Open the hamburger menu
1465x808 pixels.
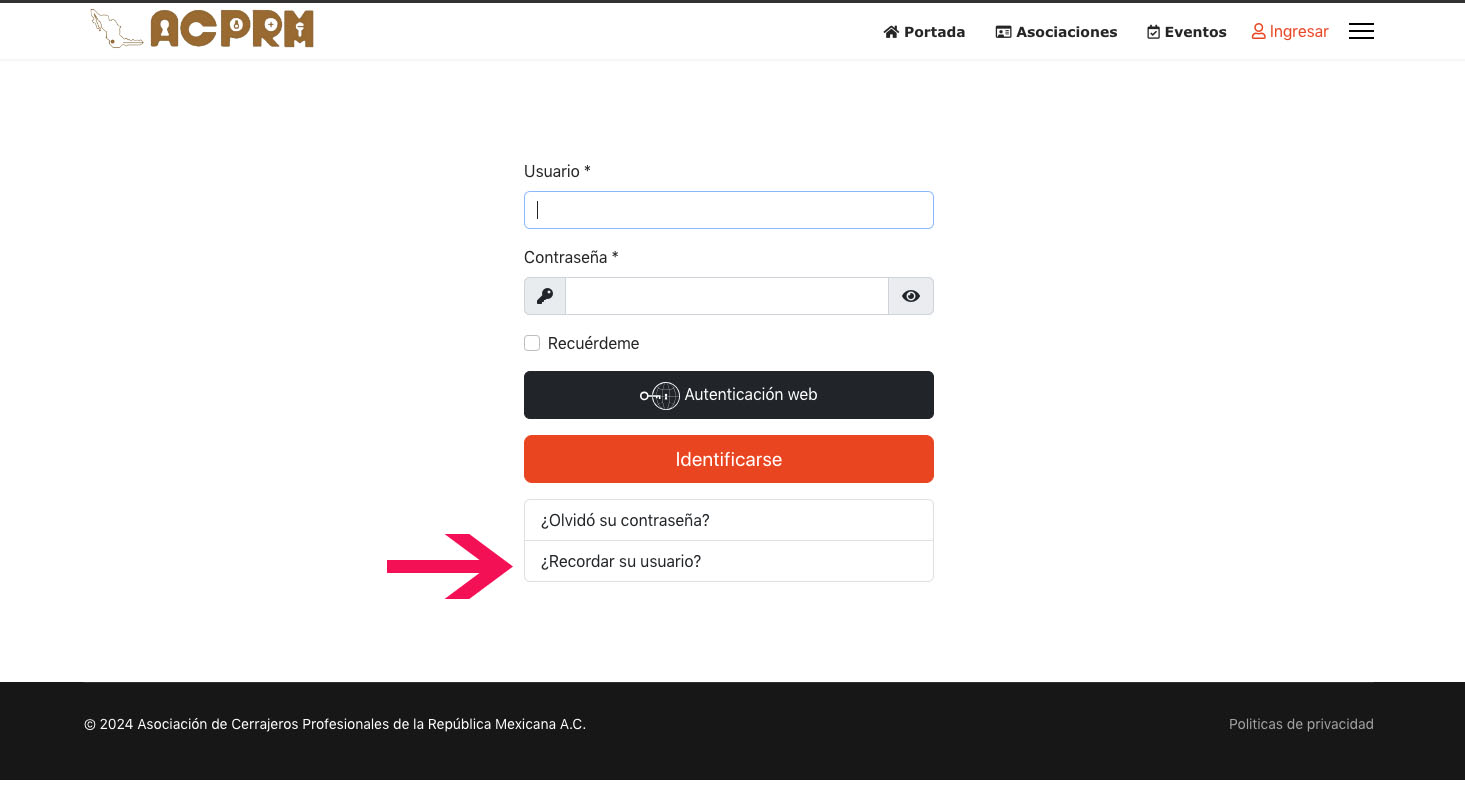pyautogui.click(x=1361, y=31)
